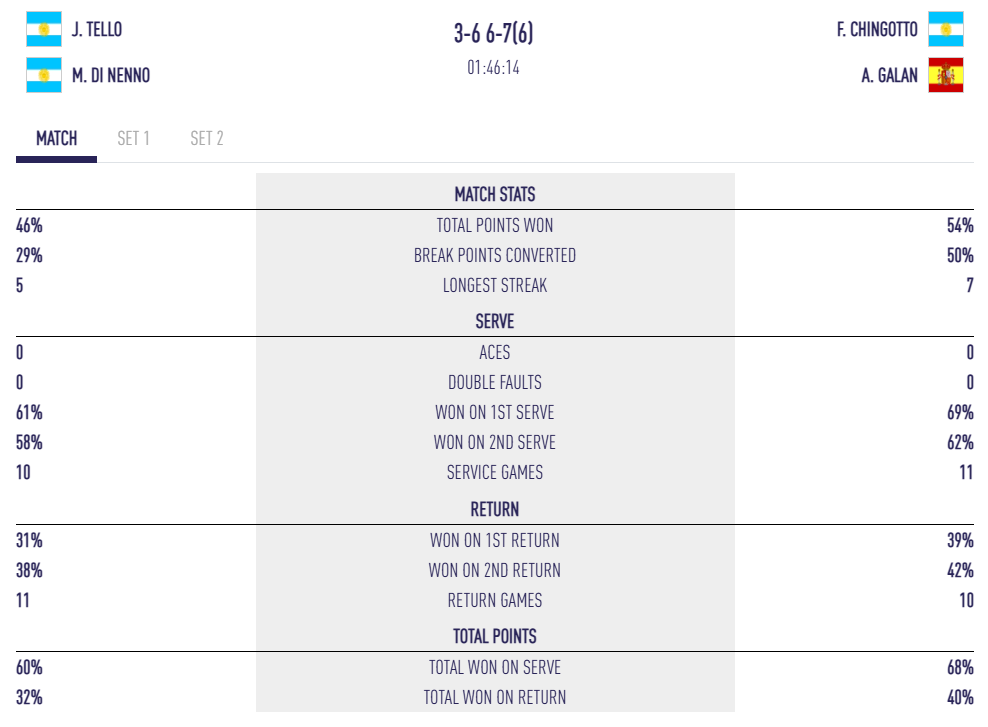Click the Argentina flag beside J. Tello

[43, 29]
